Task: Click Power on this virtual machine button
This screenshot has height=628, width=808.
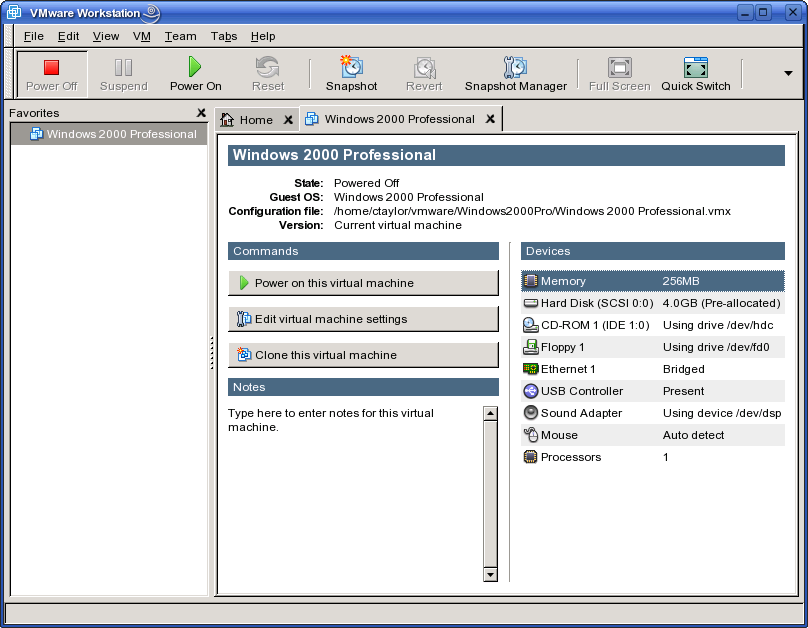Action: [x=363, y=283]
